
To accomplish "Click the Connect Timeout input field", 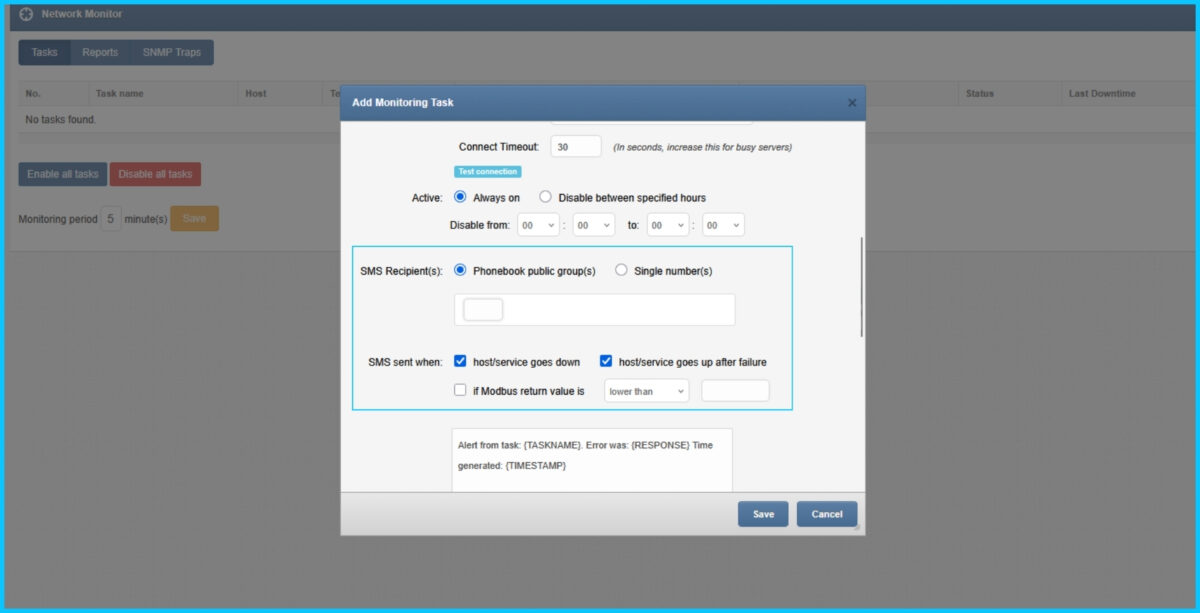I will point(576,147).
